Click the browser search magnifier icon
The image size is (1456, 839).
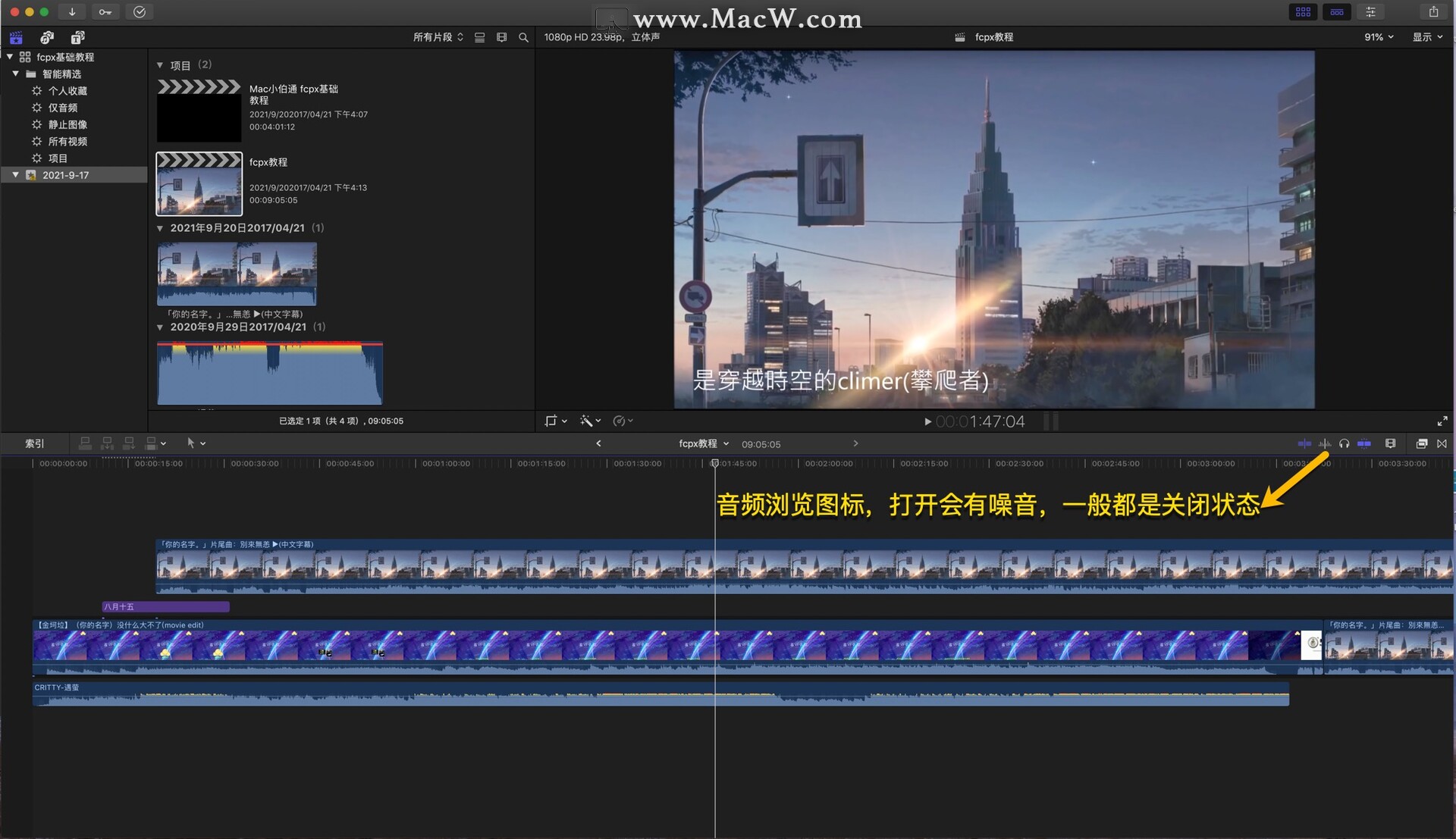pyautogui.click(x=523, y=37)
